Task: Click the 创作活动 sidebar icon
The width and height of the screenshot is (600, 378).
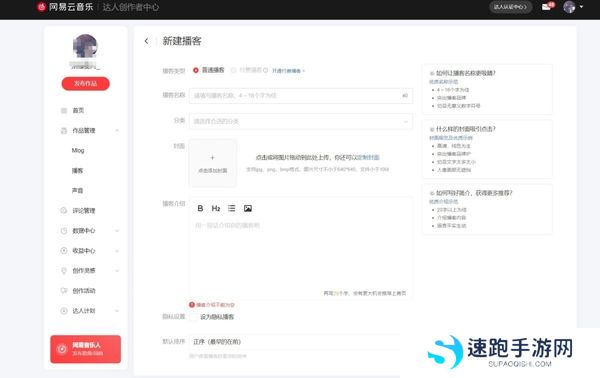Action: coord(64,291)
